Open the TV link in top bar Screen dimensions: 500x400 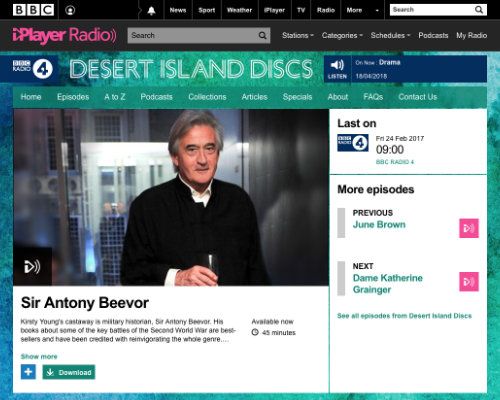tap(301, 10)
